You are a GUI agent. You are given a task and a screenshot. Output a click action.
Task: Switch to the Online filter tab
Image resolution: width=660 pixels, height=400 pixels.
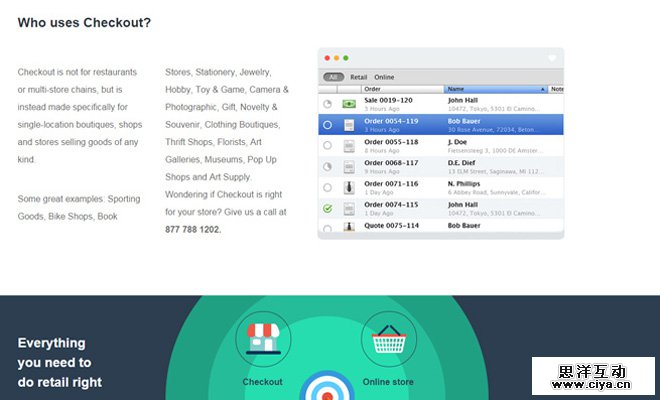click(384, 77)
